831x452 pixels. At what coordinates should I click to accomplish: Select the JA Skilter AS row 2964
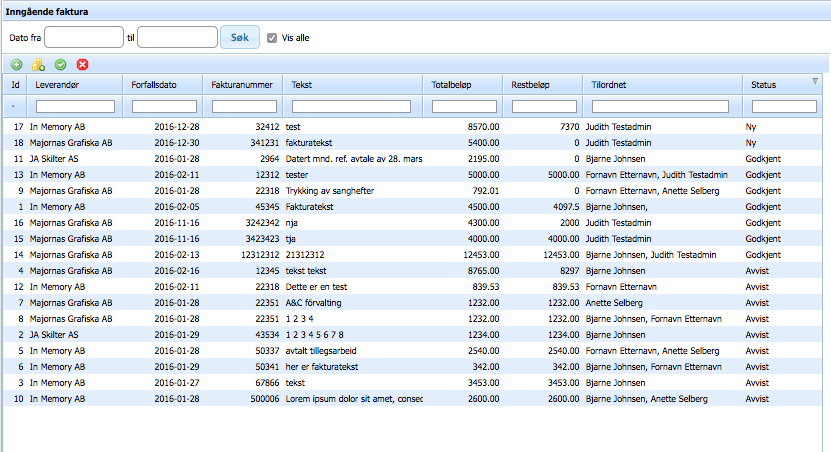[x=300, y=159]
